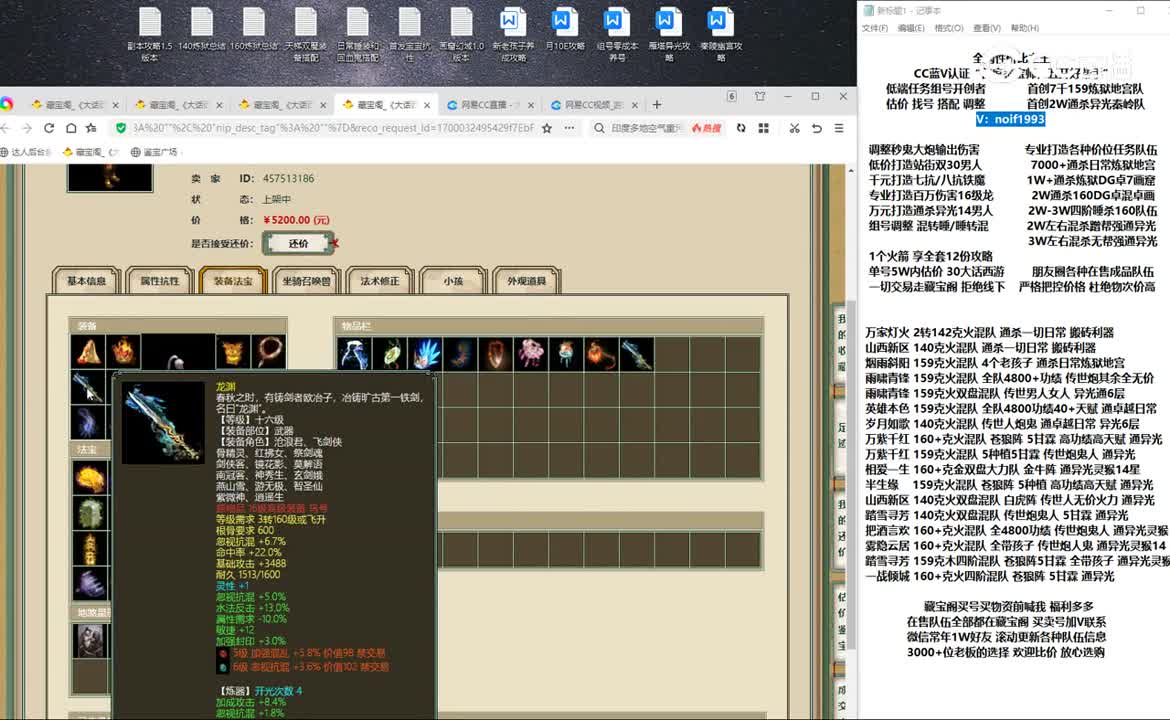Open browser apps grid icon
The height and width of the screenshot is (720, 1170).
tap(763, 128)
